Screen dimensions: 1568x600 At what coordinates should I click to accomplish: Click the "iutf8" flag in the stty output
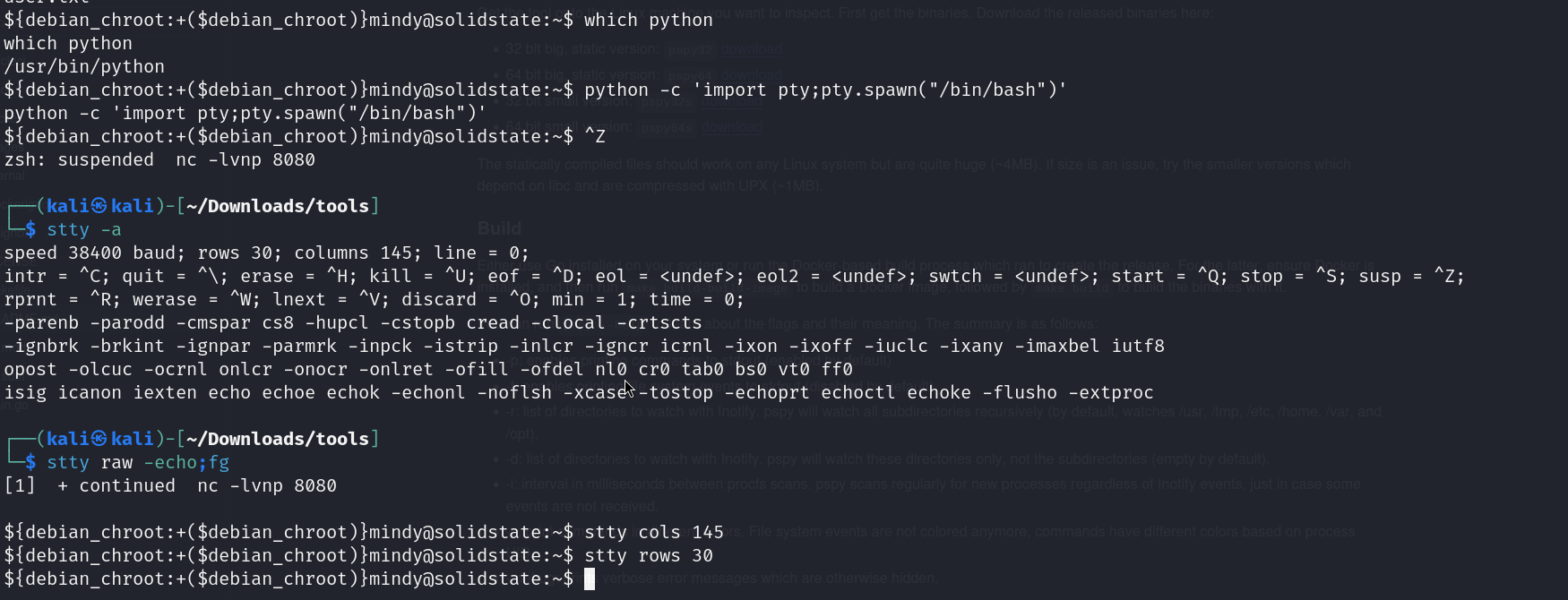[x=1138, y=347]
